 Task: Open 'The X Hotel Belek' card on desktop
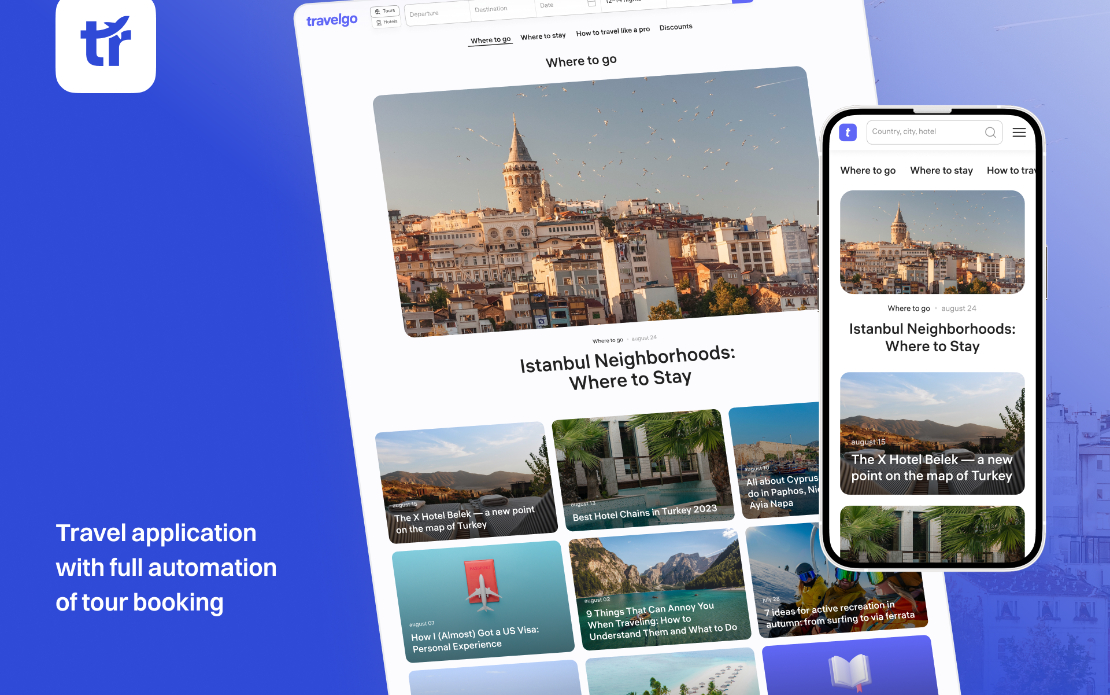click(x=466, y=483)
